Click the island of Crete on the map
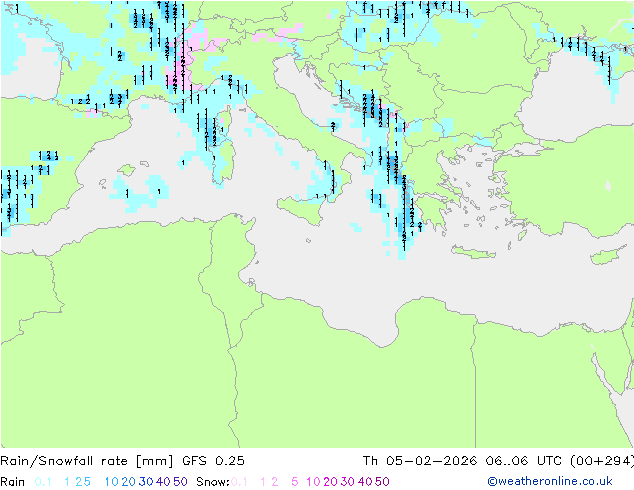The width and height of the screenshot is (634, 490). point(473,253)
